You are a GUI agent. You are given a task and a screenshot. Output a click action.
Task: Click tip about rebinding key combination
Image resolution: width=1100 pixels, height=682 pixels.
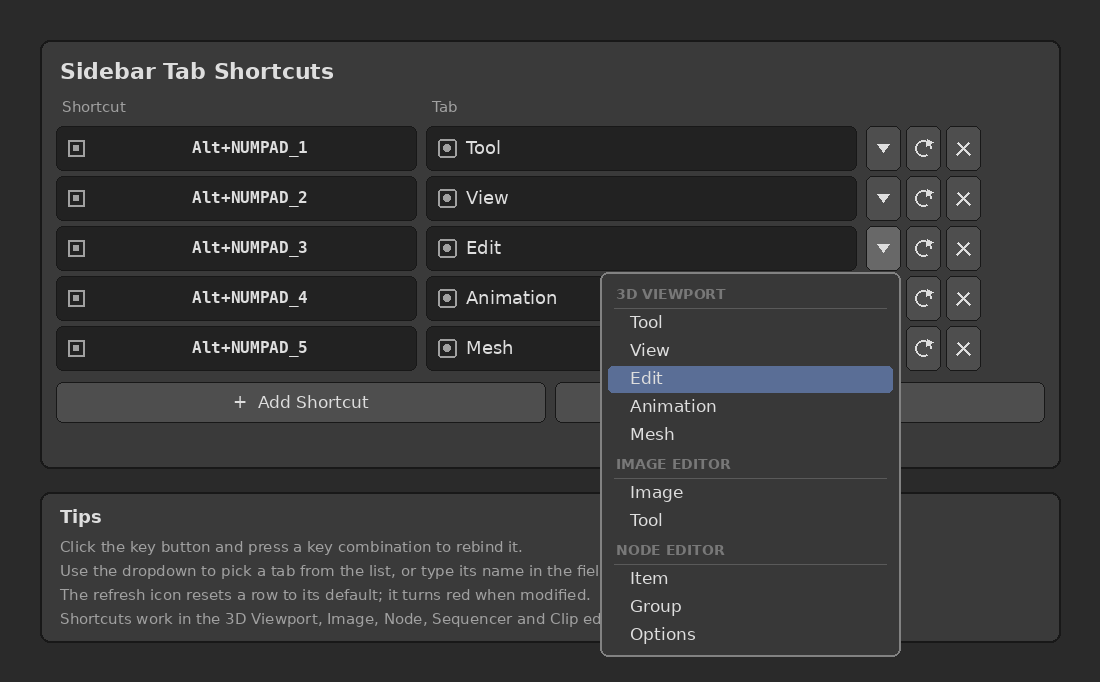[x=291, y=547]
